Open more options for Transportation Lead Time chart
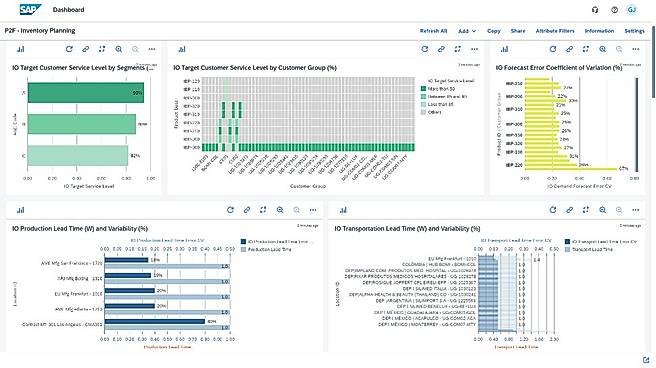The height and width of the screenshot is (368, 656). 636,210
